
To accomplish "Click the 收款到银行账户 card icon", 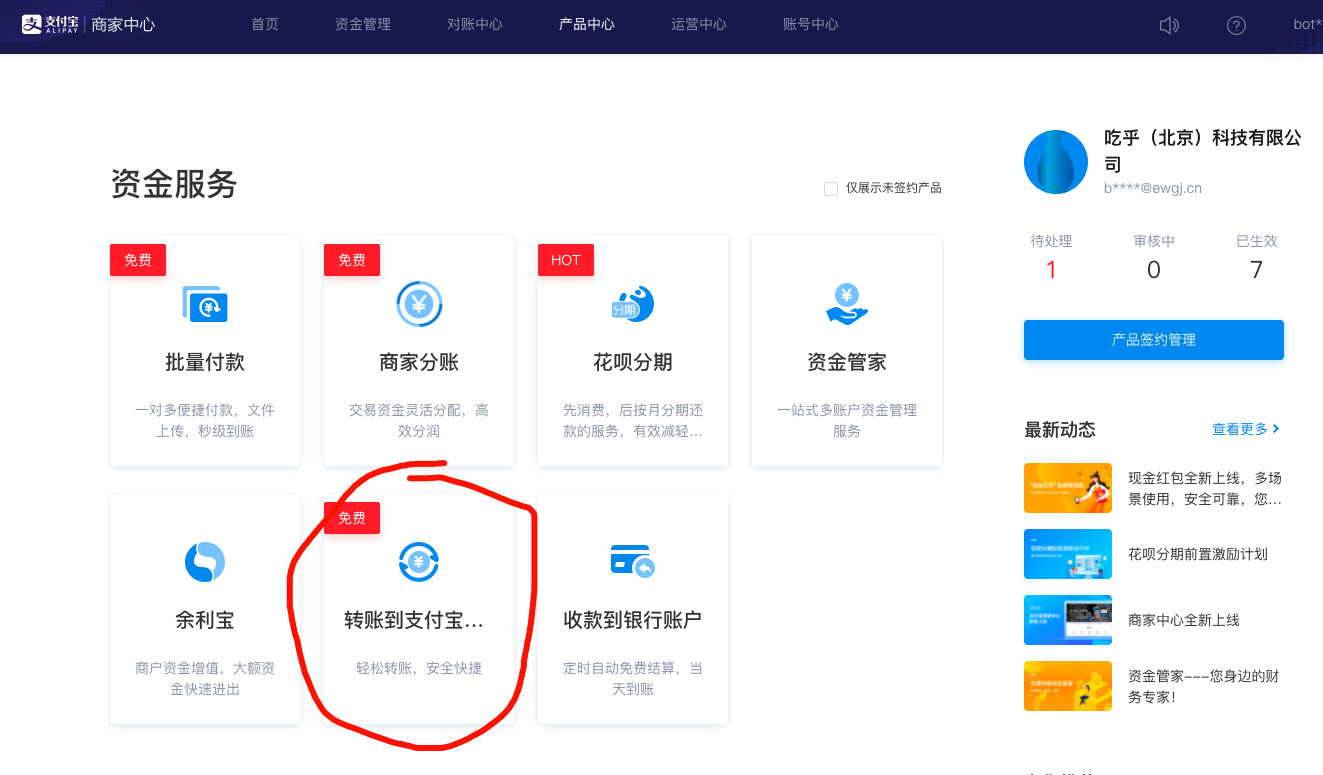I will (x=633, y=561).
